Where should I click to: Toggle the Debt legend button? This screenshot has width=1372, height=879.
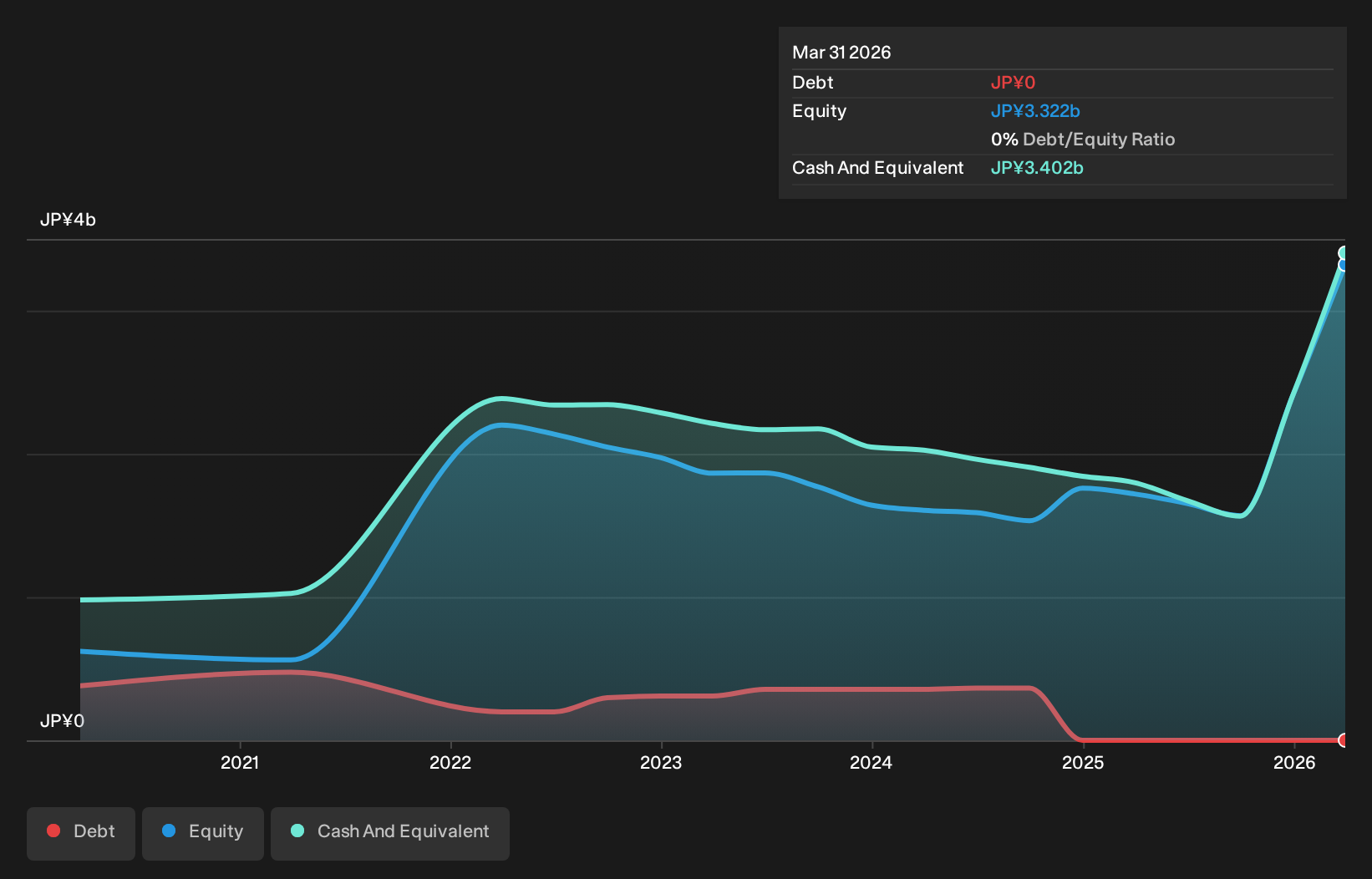81,833
